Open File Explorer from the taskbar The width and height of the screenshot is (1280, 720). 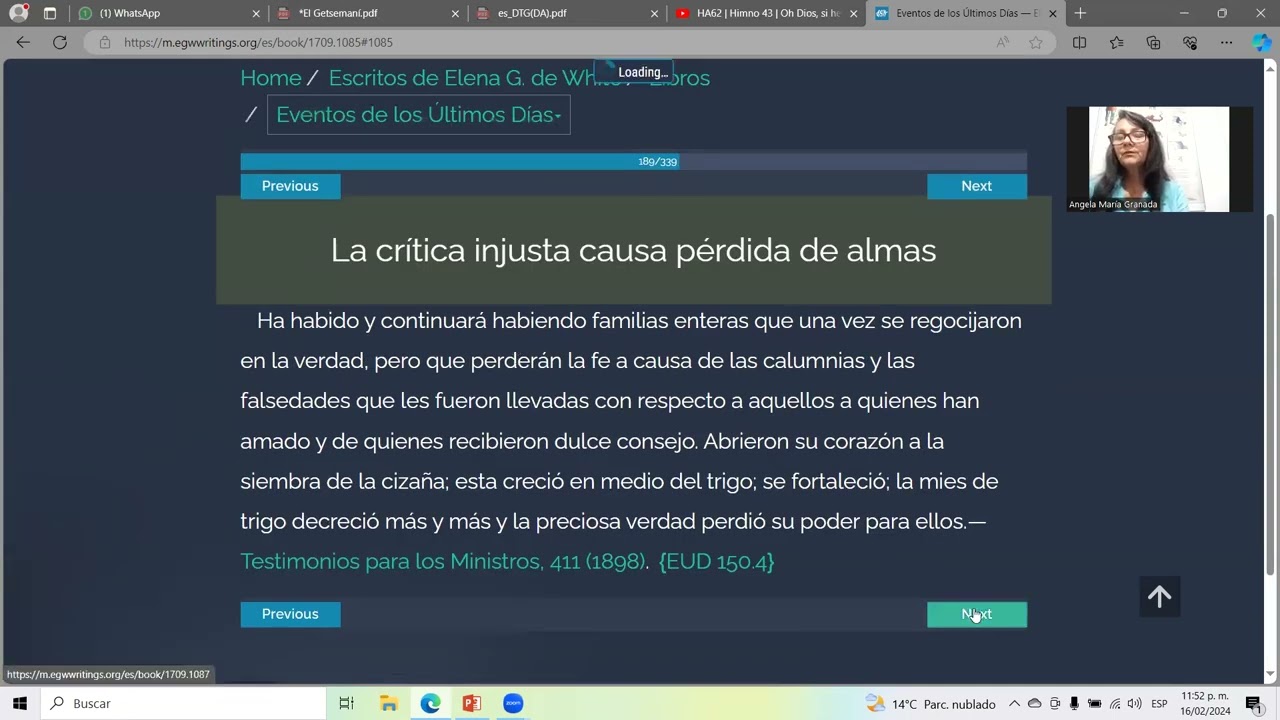(x=389, y=703)
